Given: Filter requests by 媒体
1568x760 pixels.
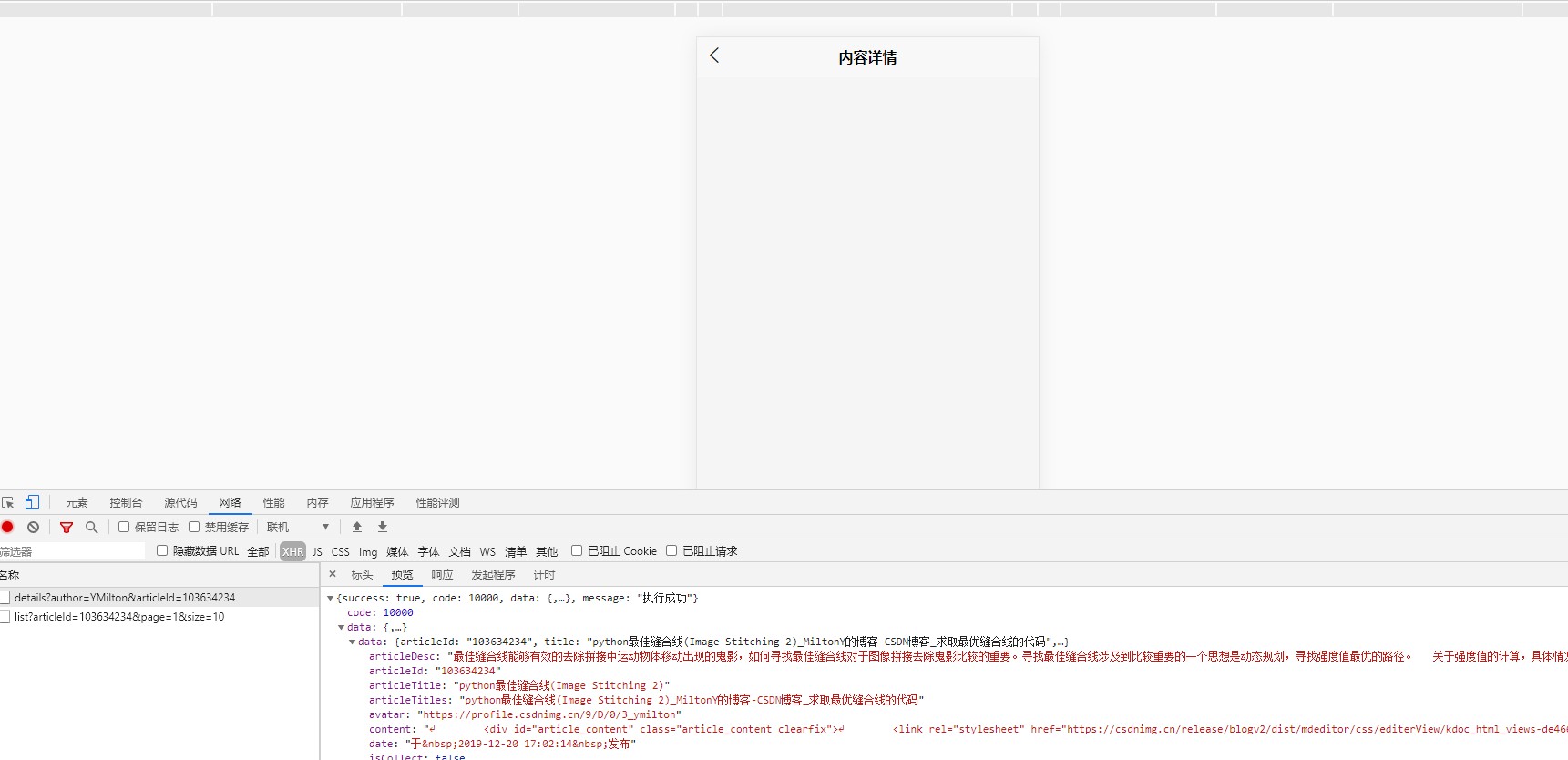Looking at the screenshot, I should coord(396,551).
